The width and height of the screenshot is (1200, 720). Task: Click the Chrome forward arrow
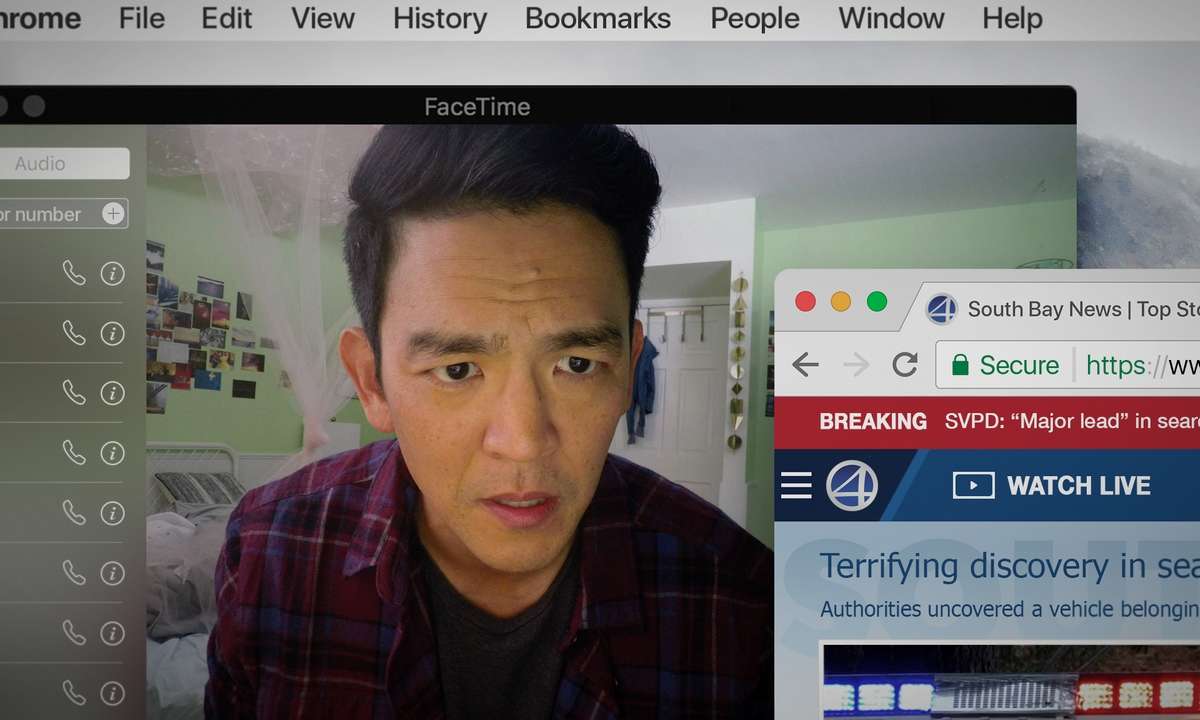click(856, 365)
